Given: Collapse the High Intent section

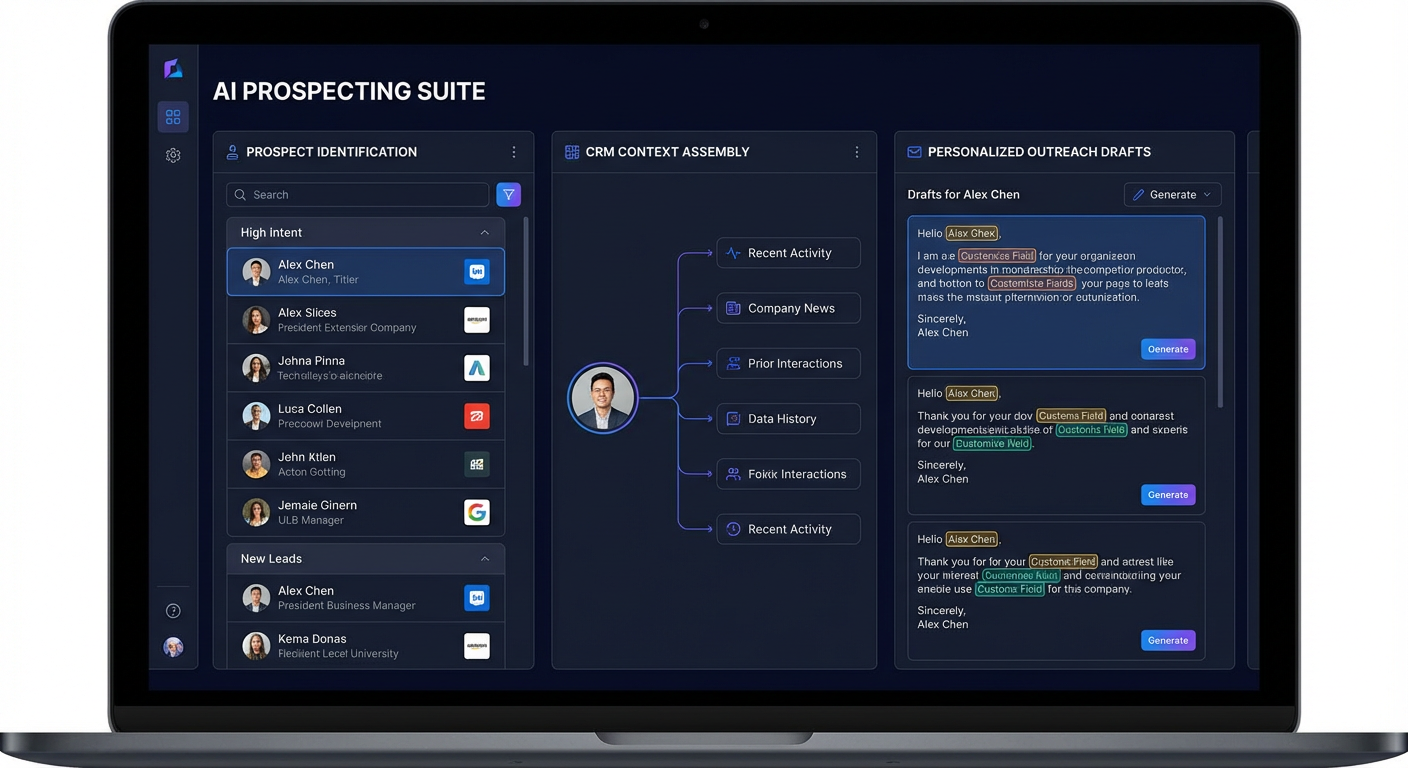Looking at the screenshot, I should (485, 233).
